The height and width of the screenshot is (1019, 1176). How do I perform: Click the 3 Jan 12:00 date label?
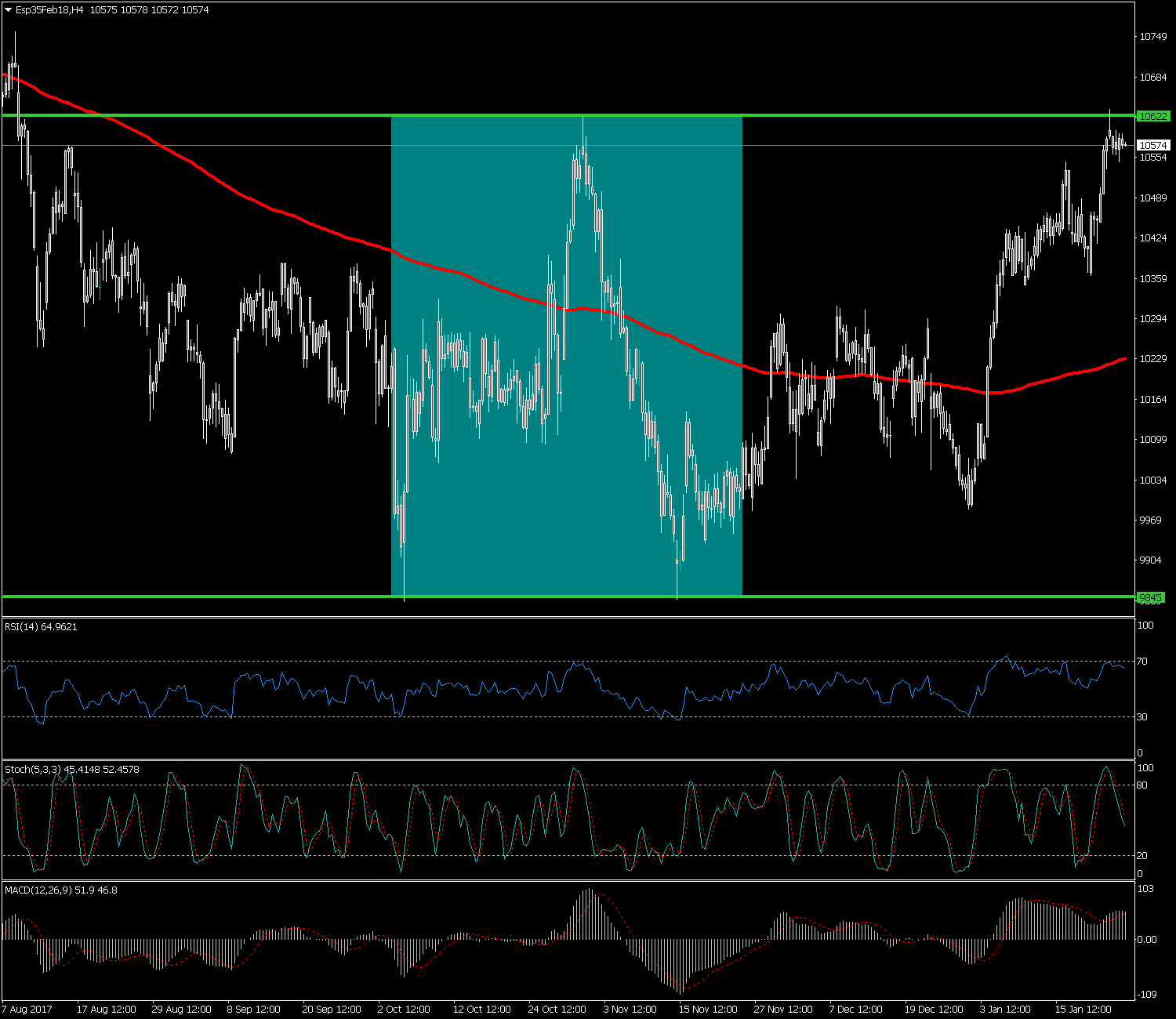1005,1010
